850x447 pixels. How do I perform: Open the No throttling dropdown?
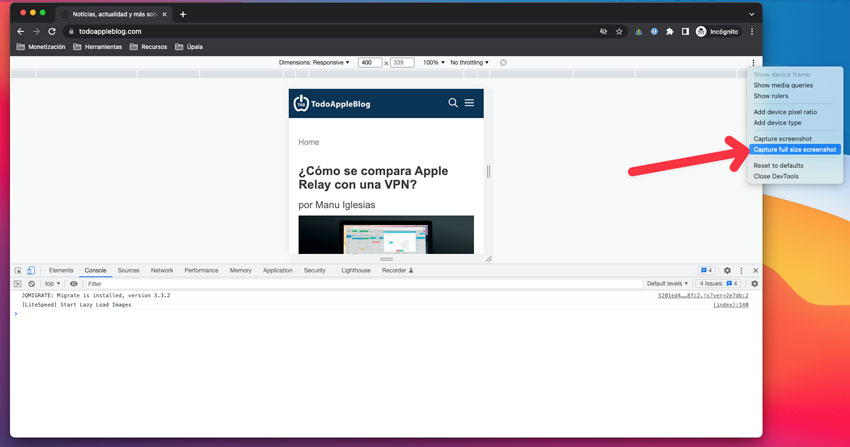469,63
